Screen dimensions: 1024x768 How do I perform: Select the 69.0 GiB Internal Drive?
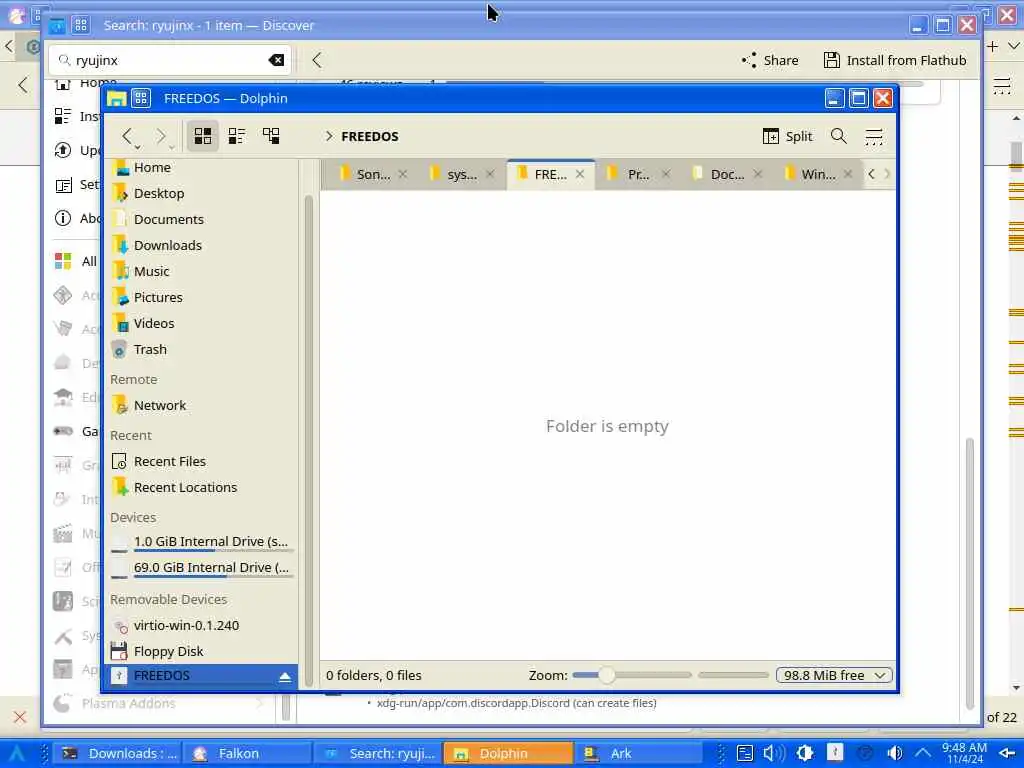[202, 568]
